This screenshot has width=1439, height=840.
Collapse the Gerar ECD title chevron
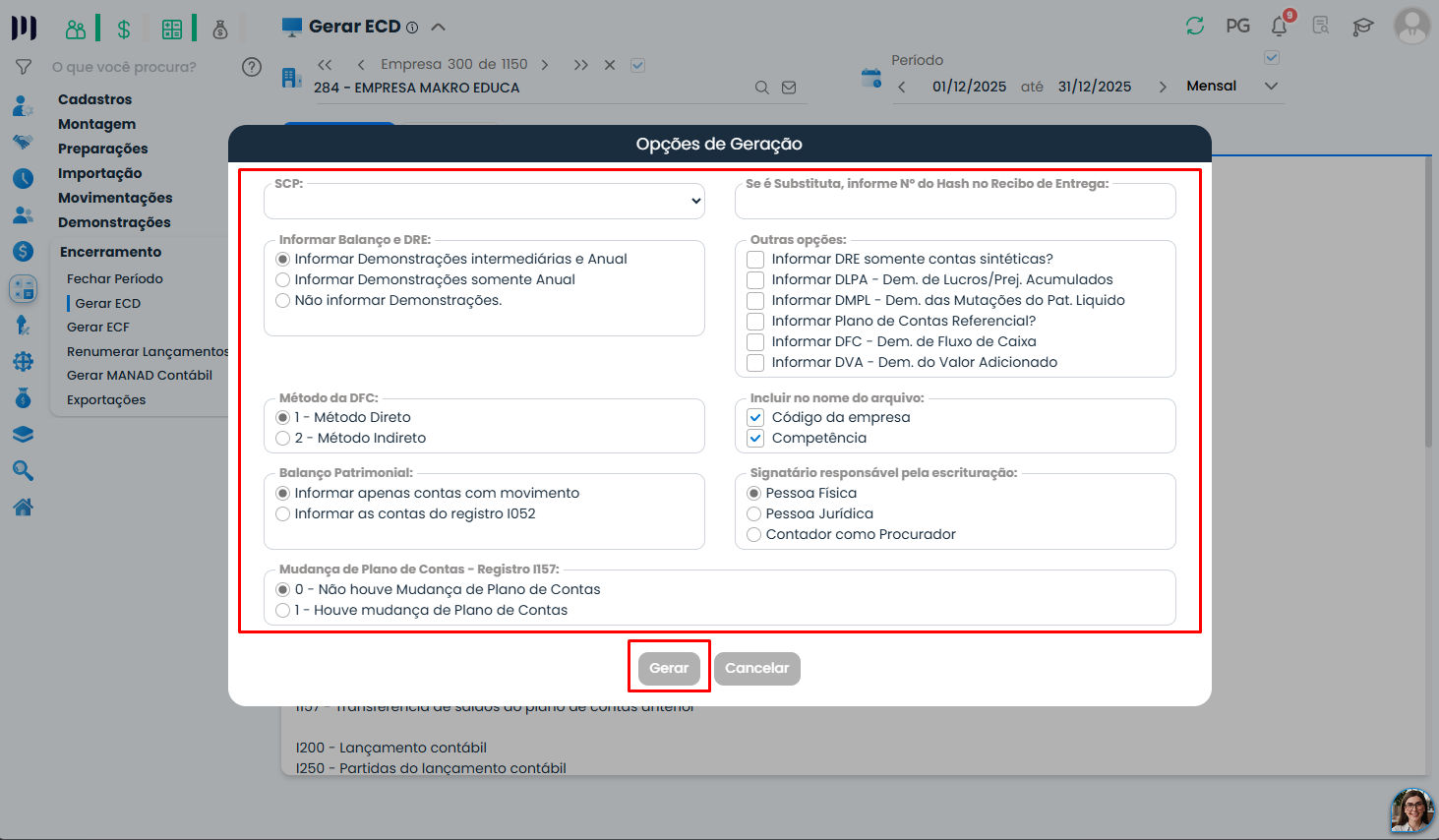coord(439,28)
